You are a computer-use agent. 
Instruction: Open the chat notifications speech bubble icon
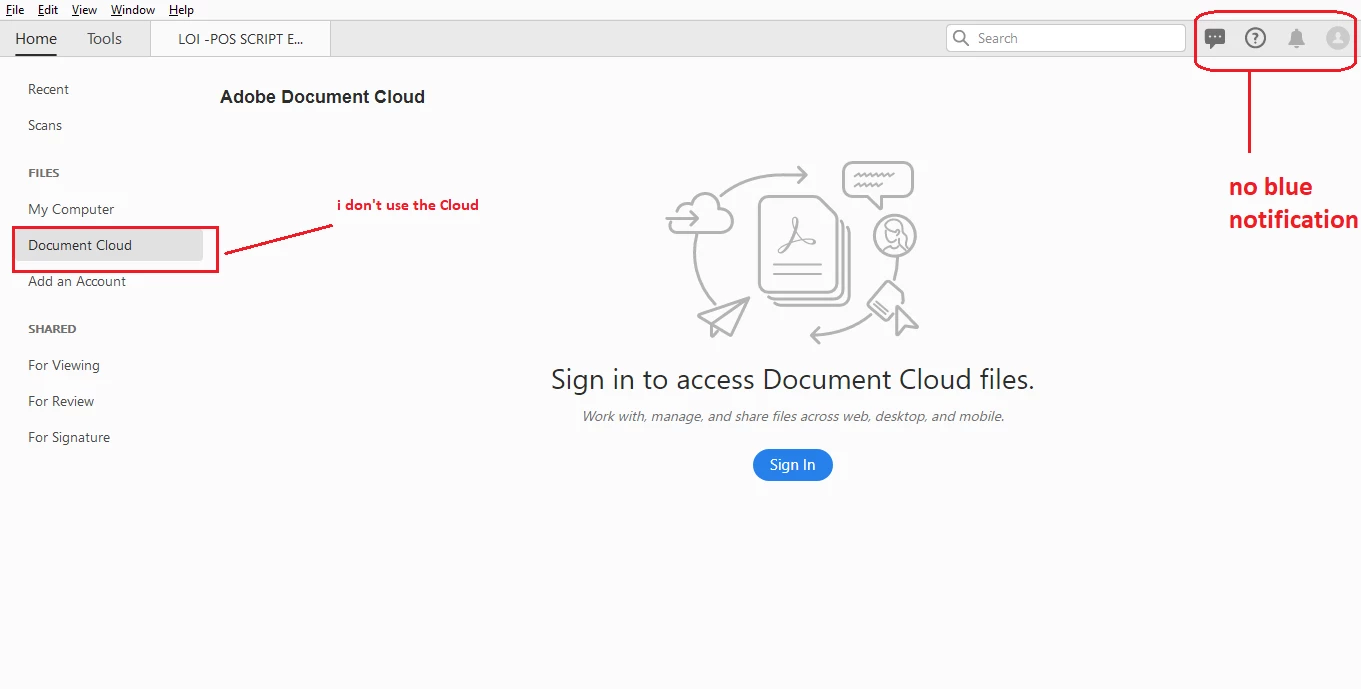(1215, 39)
